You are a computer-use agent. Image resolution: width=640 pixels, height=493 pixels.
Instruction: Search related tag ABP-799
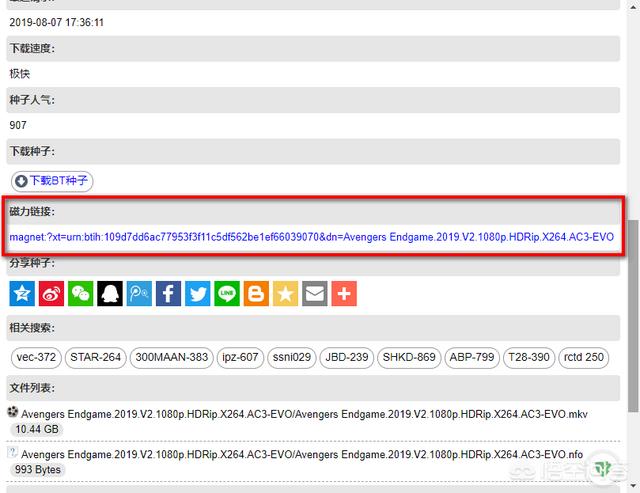point(472,358)
